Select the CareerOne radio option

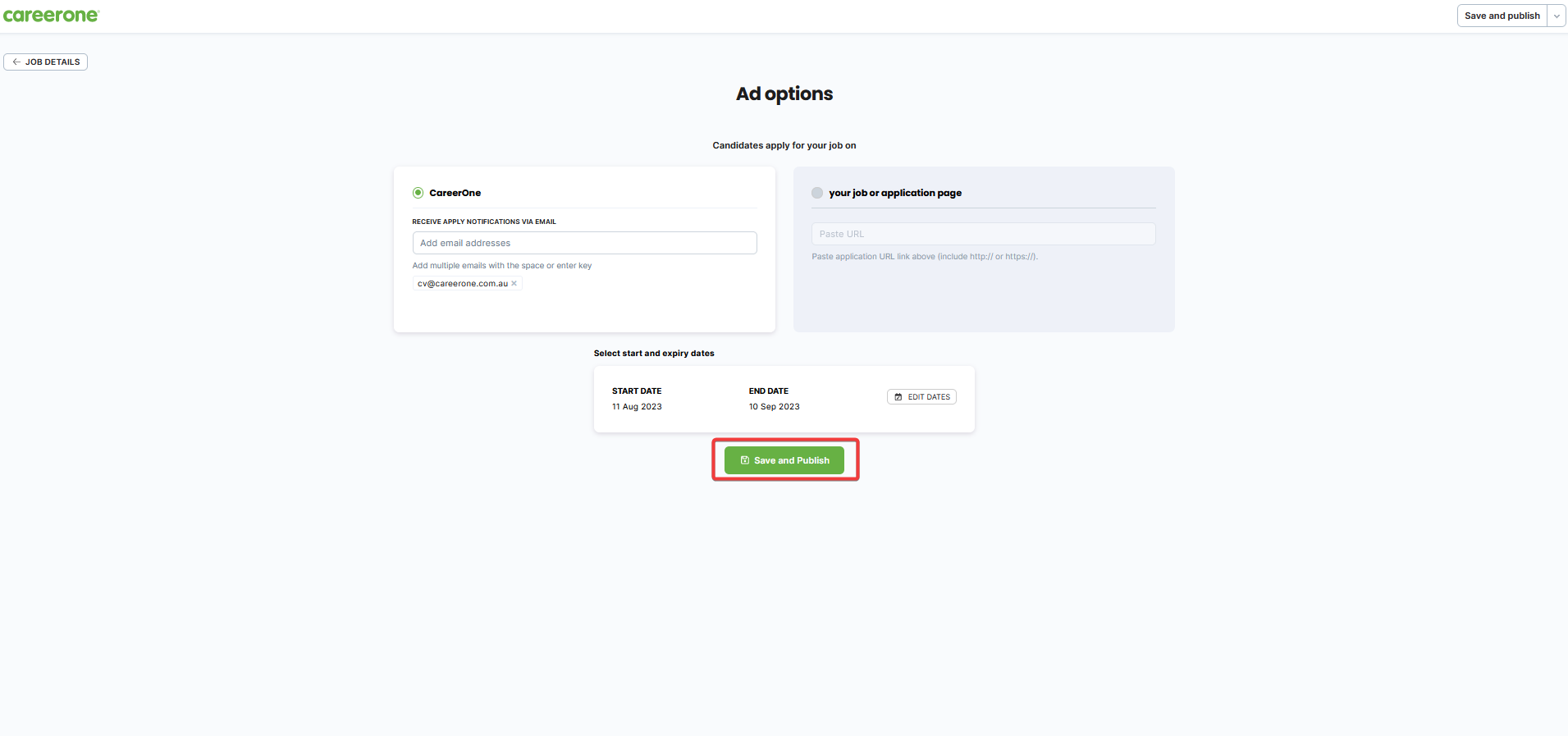pyautogui.click(x=418, y=193)
